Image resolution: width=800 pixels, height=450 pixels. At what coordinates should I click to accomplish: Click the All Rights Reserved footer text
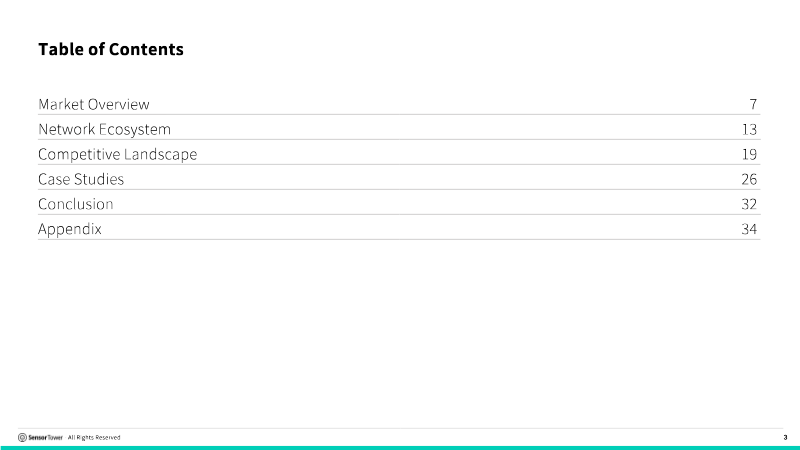94,437
